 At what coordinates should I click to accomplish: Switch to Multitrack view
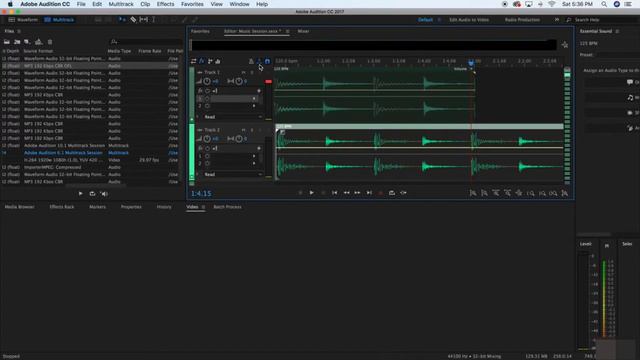59,20
